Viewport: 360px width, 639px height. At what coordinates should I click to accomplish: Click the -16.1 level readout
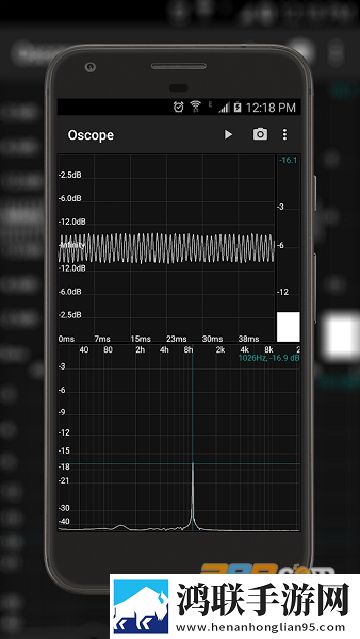(x=288, y=160)
